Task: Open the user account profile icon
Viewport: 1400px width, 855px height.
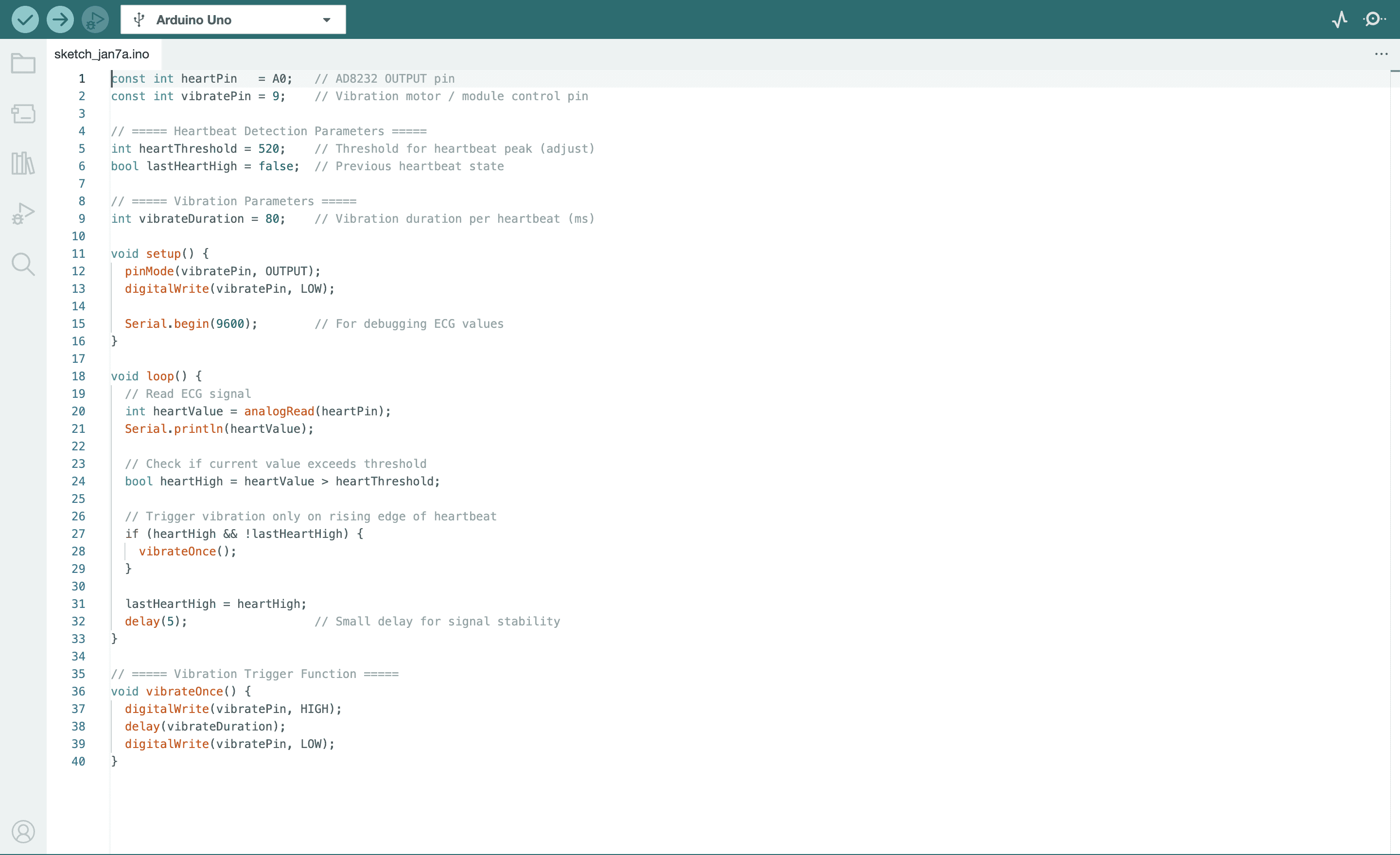Action: (x=23, y=831)
